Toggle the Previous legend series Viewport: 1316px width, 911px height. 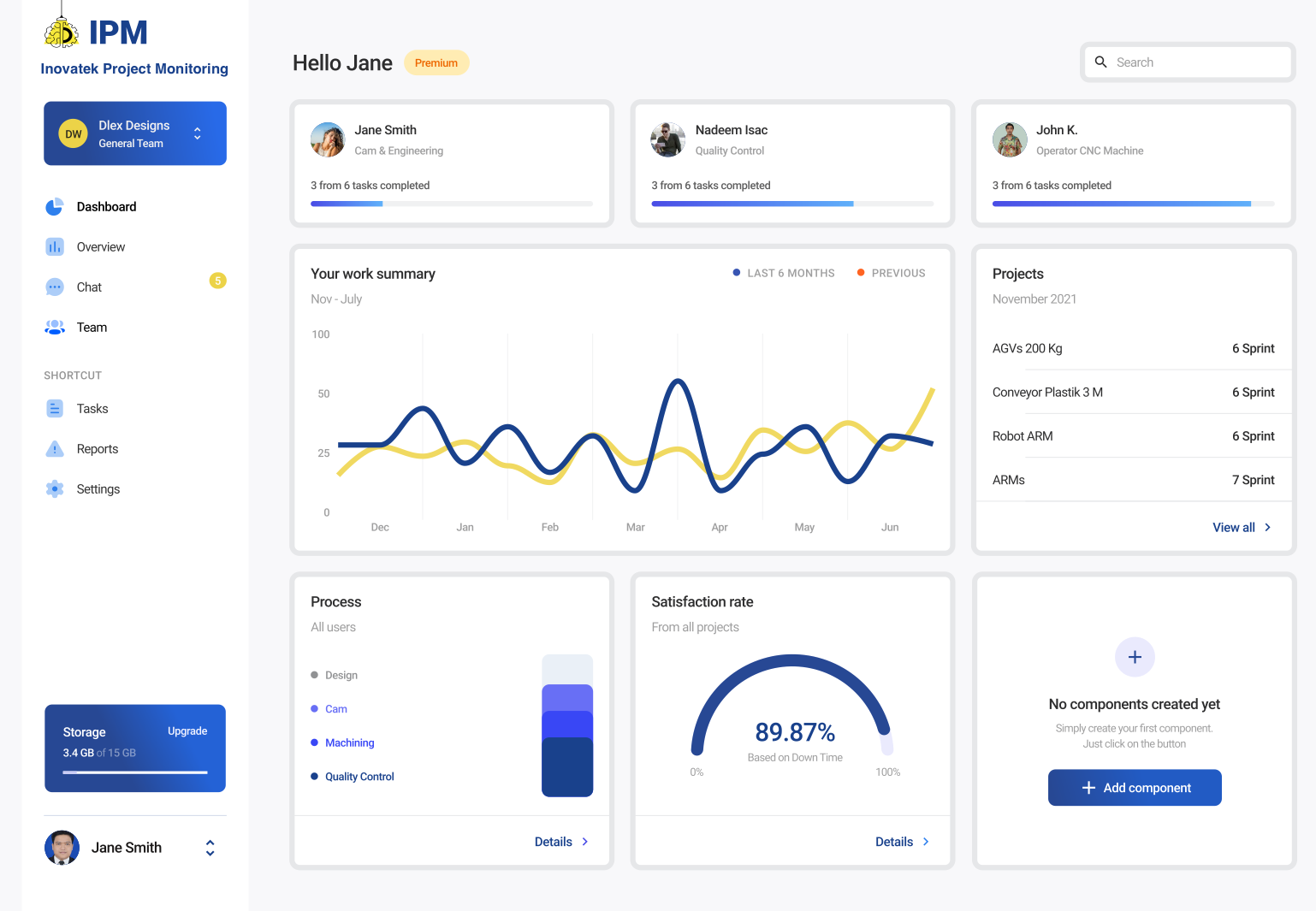(892, 273)
